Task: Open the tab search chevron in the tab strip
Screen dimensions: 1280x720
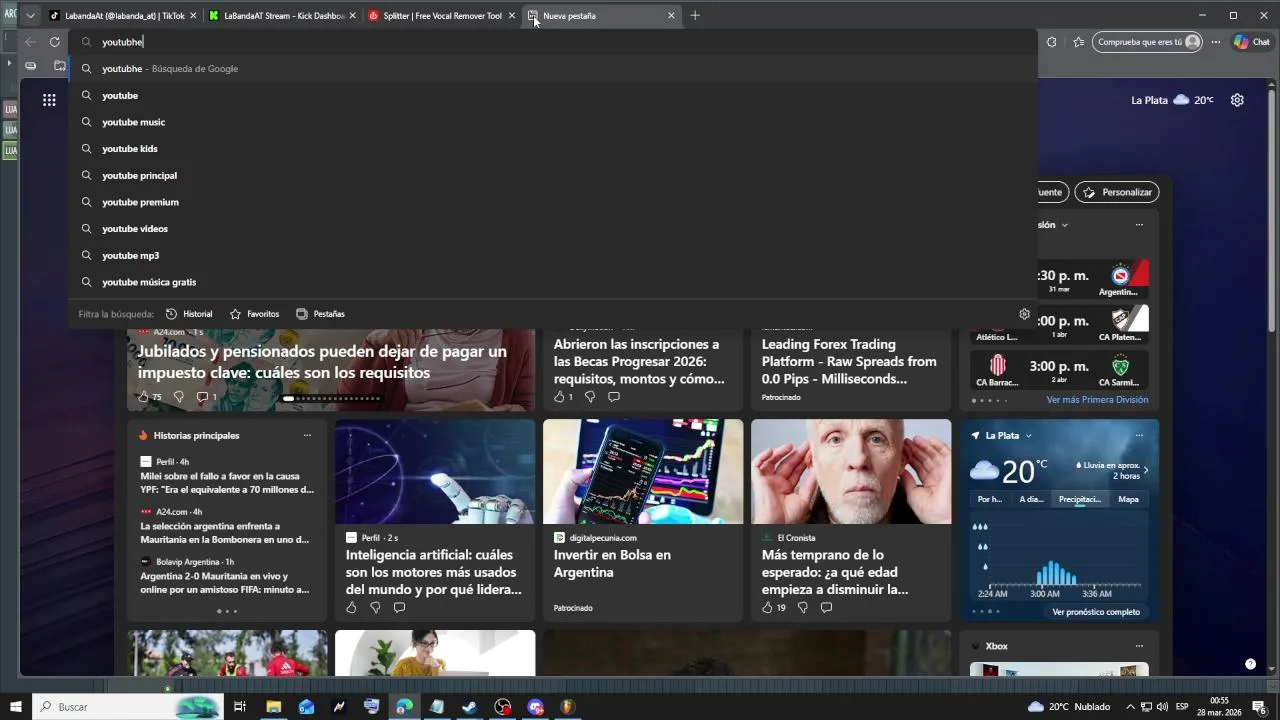Action: click(31, 16)
